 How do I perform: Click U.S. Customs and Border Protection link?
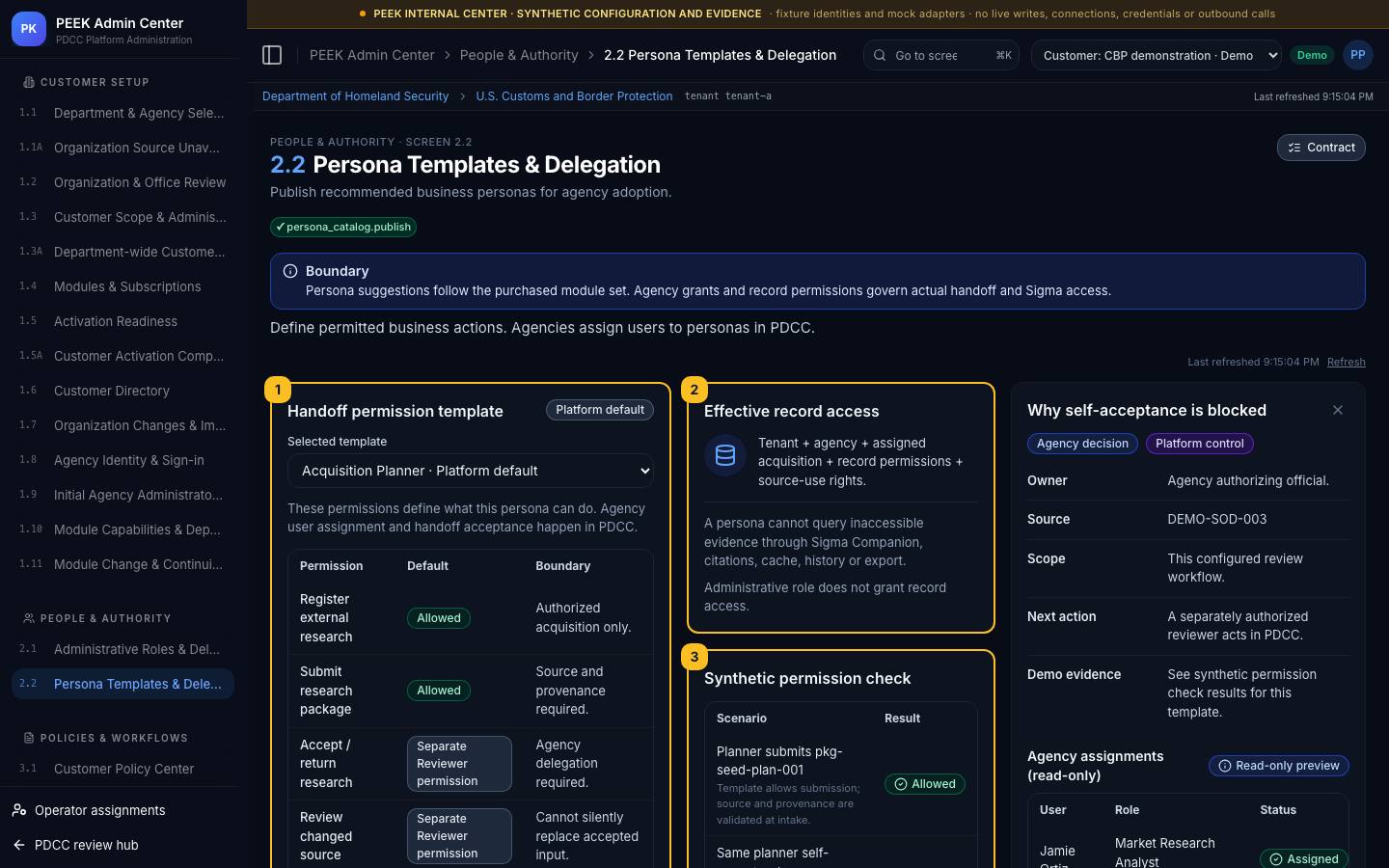[x=574, y=96]
